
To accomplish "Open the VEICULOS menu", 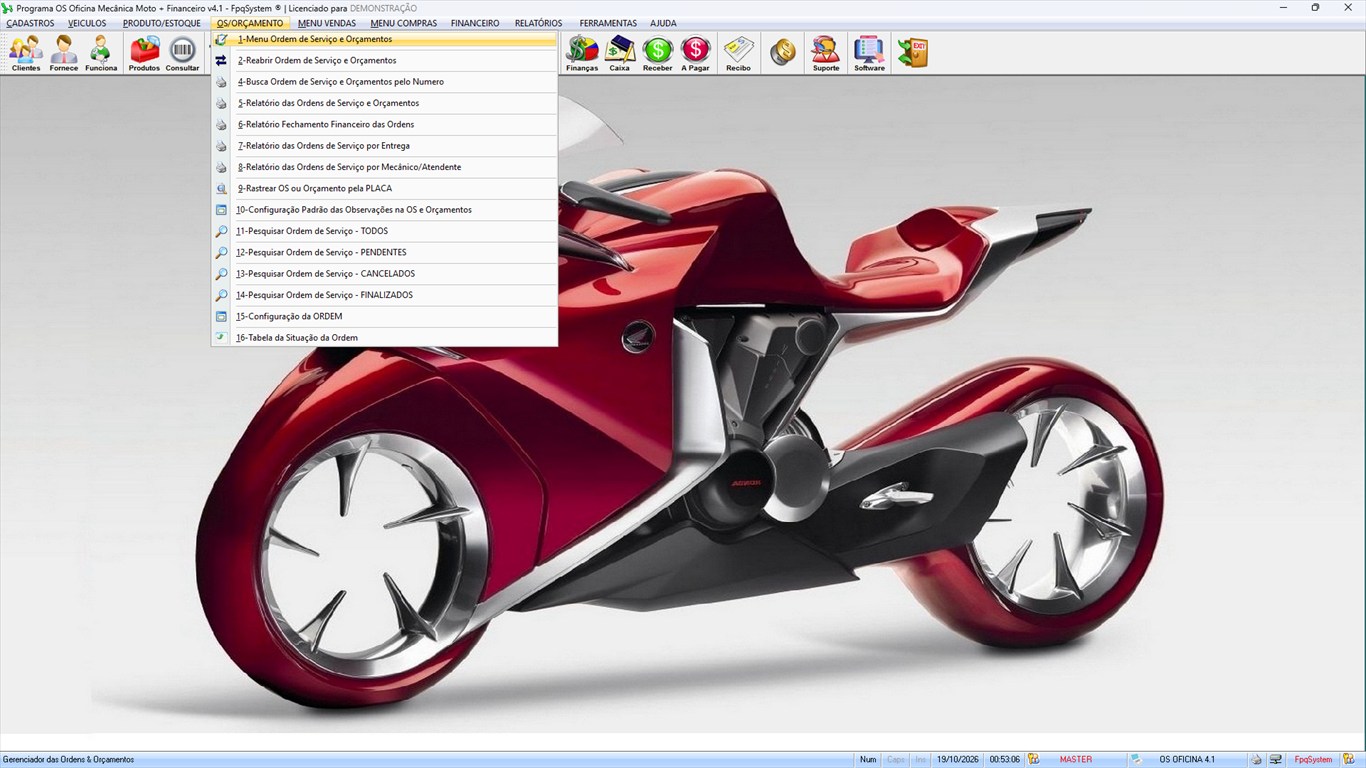I will pyautogui.click(x=87, y=23).
